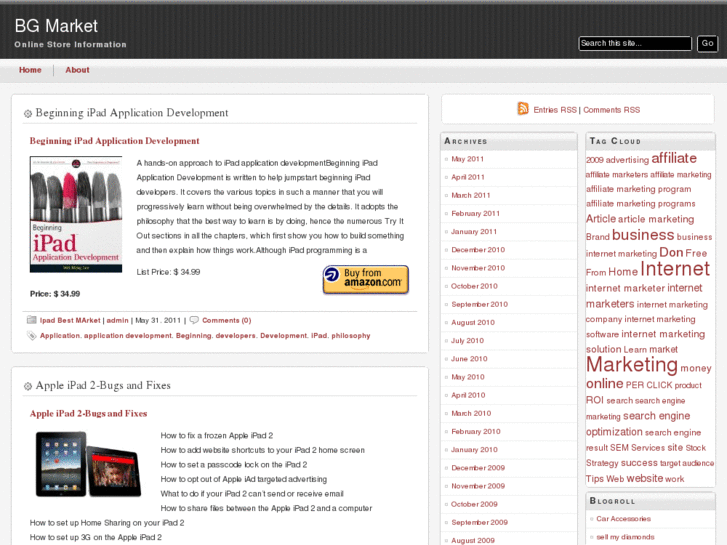Screen dimensions: 727x545
Task: Open the January 2010 archive
Action: pyautogui.click(x=474, y=449)
